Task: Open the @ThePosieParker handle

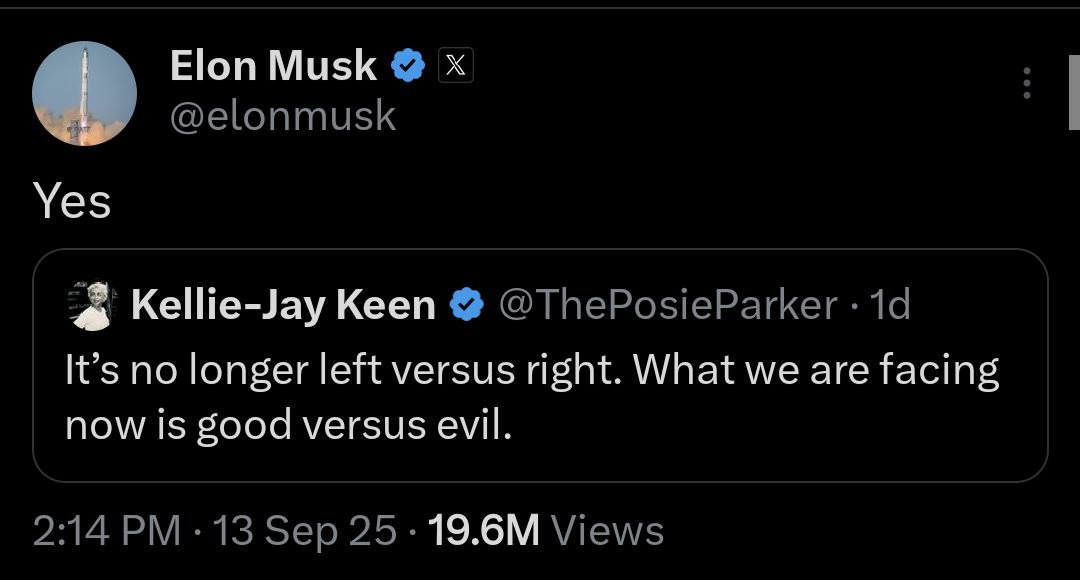Action: (x=667, y=305)
